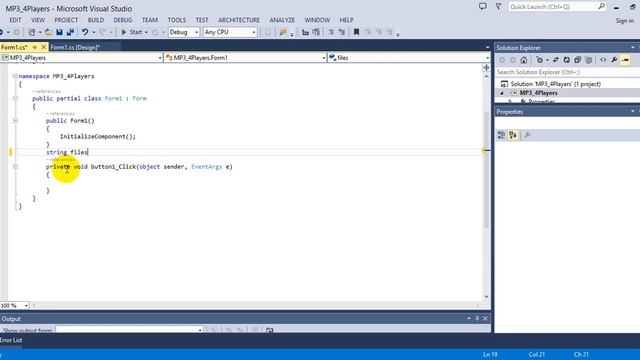Screen dimensions: 640x360
Task: Close the Output panel
Action: (x=485, y=318)
